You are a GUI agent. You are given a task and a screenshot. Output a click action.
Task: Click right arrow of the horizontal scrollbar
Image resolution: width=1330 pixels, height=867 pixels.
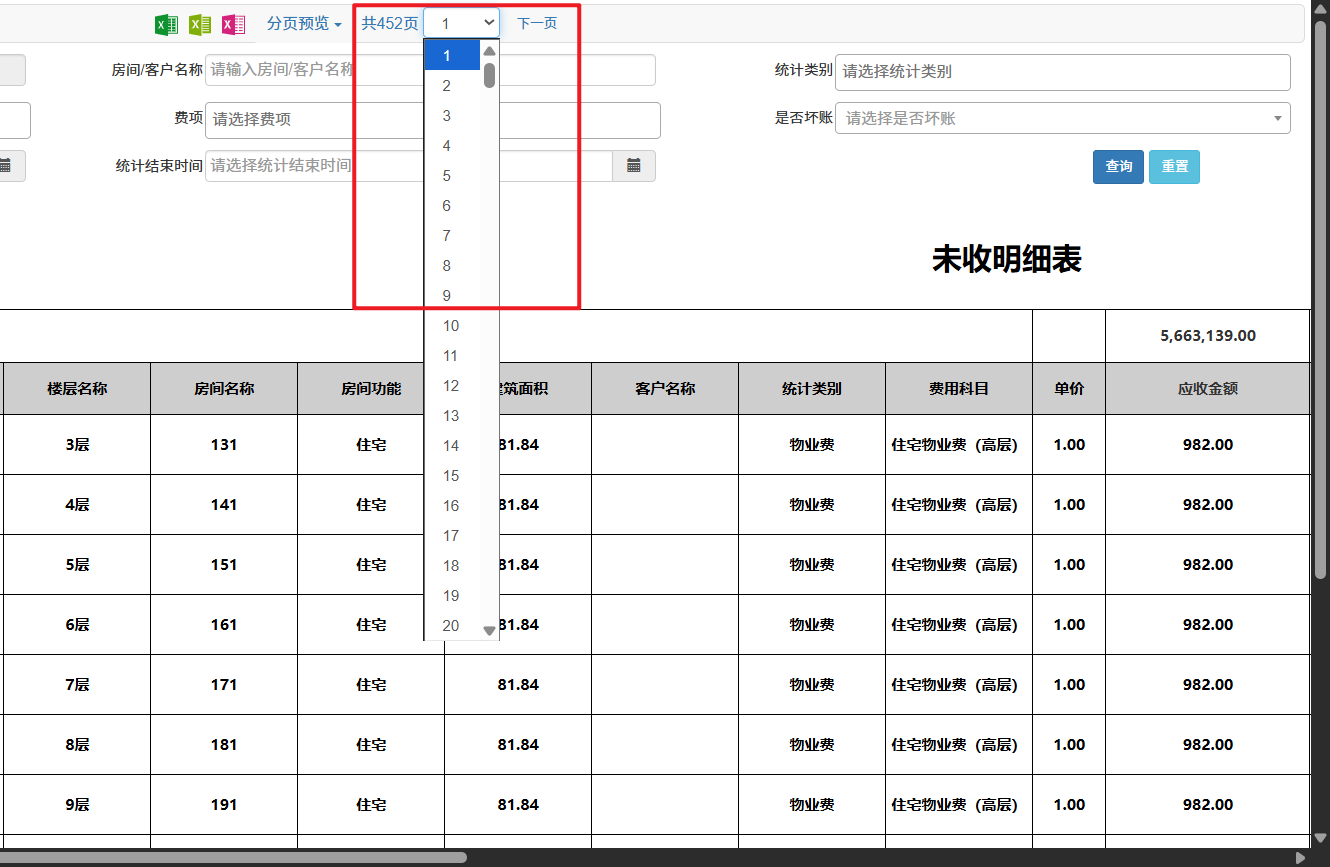click(1300, 857)
